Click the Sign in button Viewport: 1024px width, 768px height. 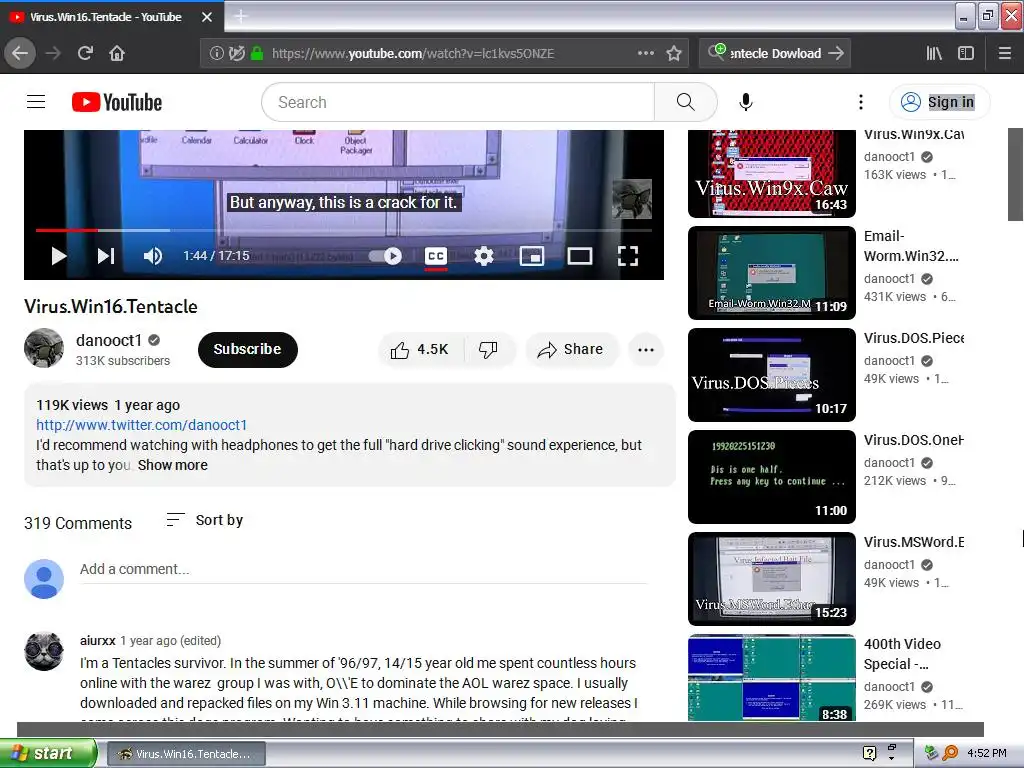pos(940,102)
